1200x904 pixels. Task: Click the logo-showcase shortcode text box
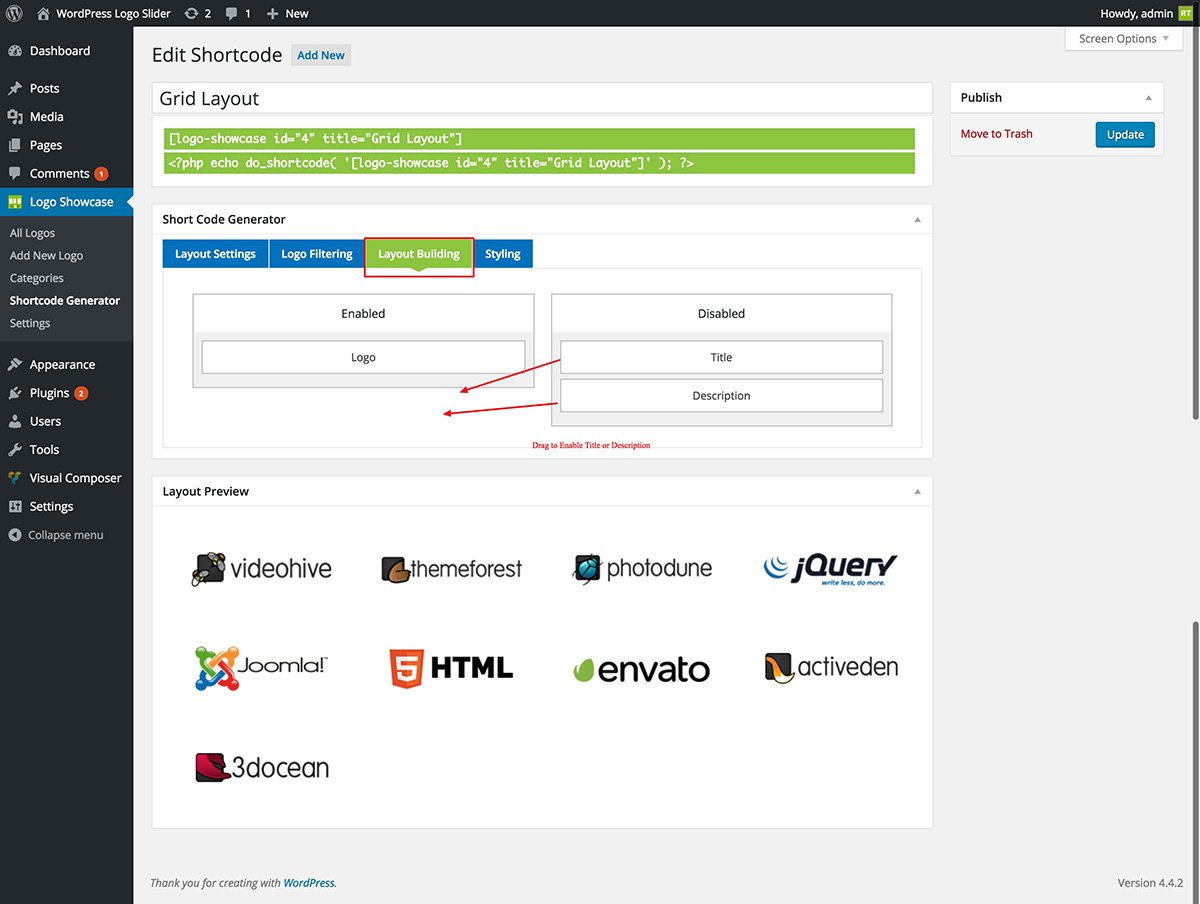(x=539, y=139)
